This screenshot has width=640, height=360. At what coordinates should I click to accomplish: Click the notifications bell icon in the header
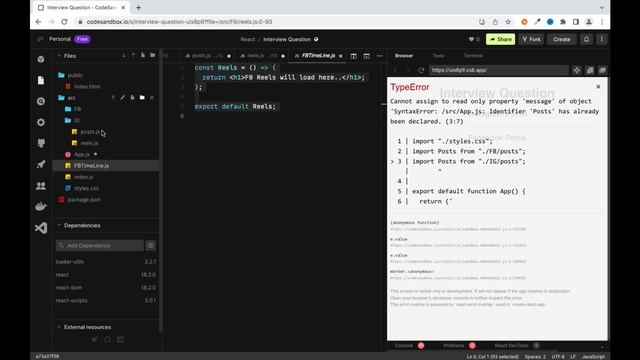pos(587,39)
